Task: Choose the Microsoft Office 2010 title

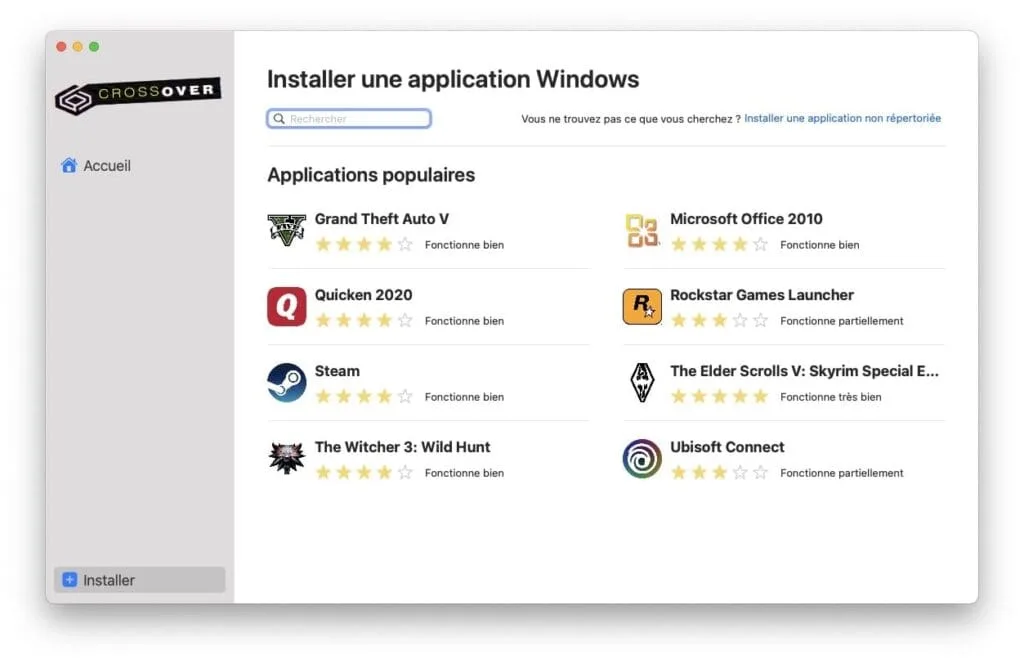Action: click(746, 219)
